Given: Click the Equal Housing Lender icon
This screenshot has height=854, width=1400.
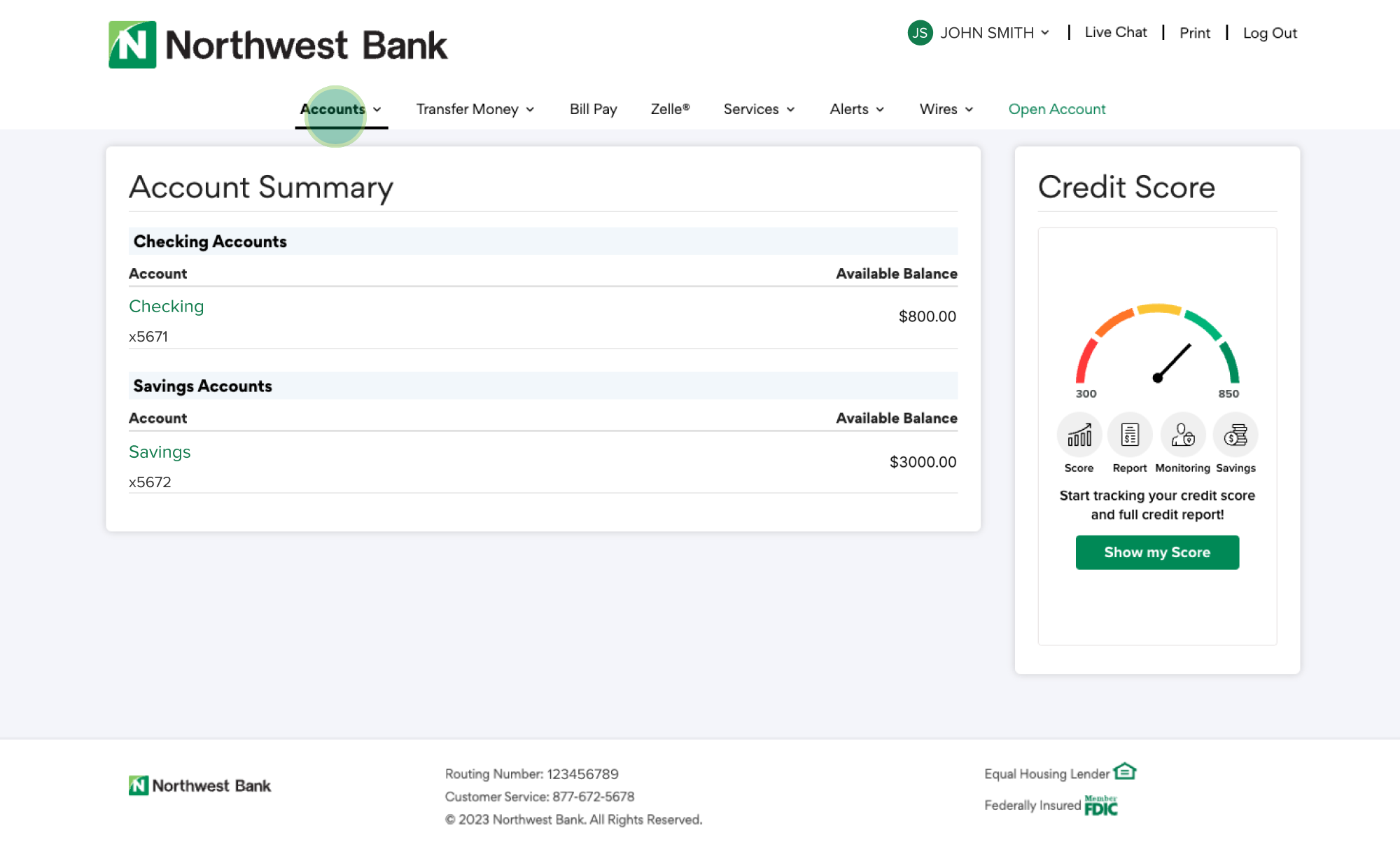Looking at the screenshot, I should coord(1125,771).
